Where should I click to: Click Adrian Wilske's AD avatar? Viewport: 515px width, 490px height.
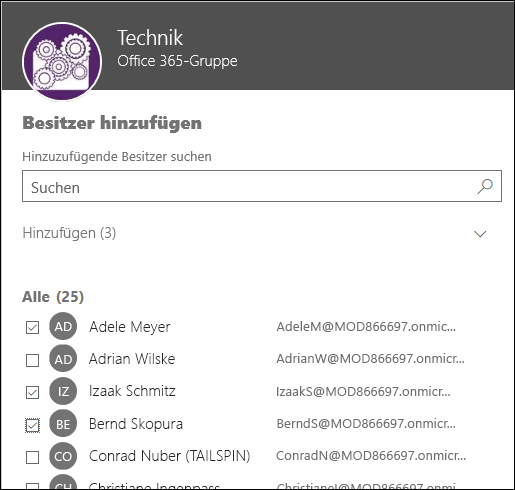pos(63,359)
